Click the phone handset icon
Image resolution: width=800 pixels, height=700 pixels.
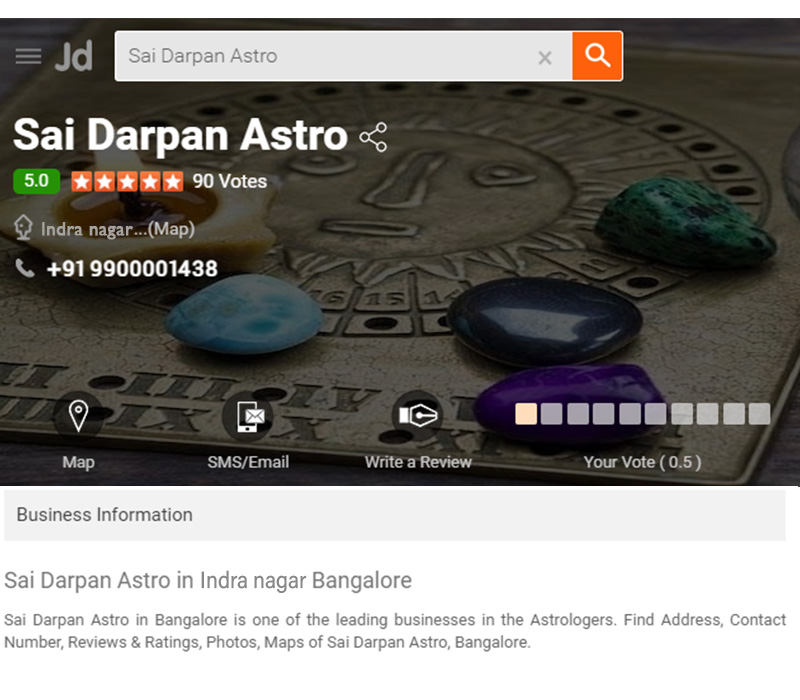24,268
